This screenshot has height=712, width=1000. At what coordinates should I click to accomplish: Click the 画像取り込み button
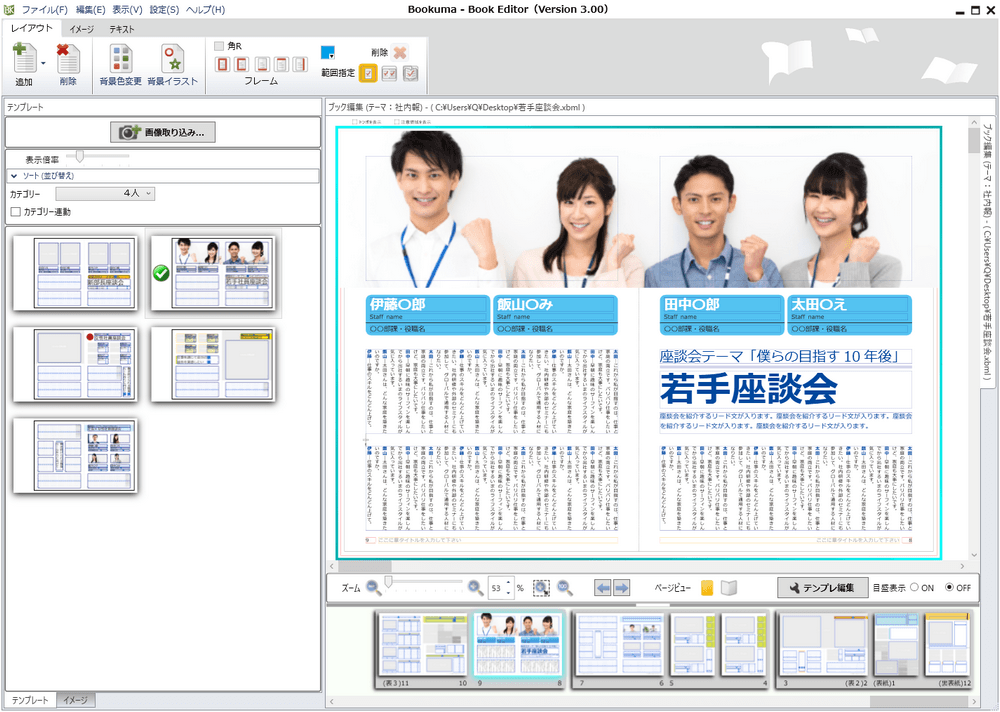[161, 132]
